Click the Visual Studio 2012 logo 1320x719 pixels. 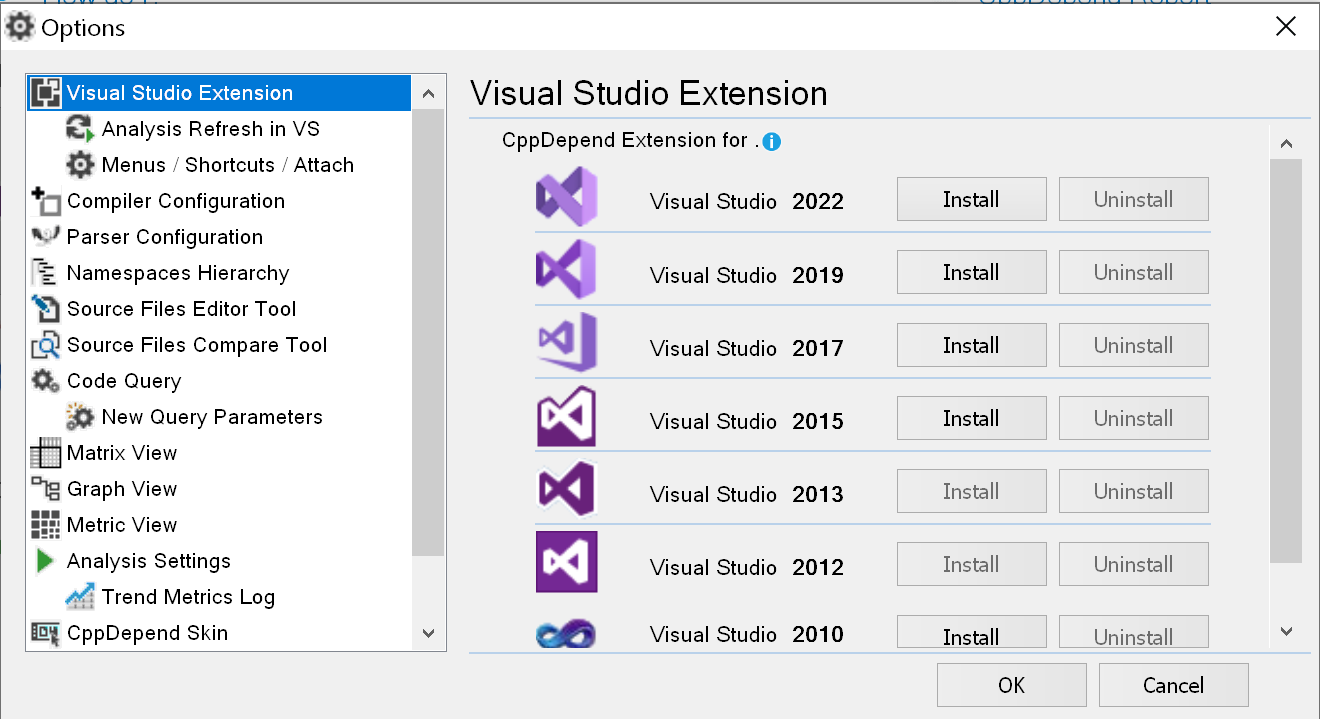566,562
